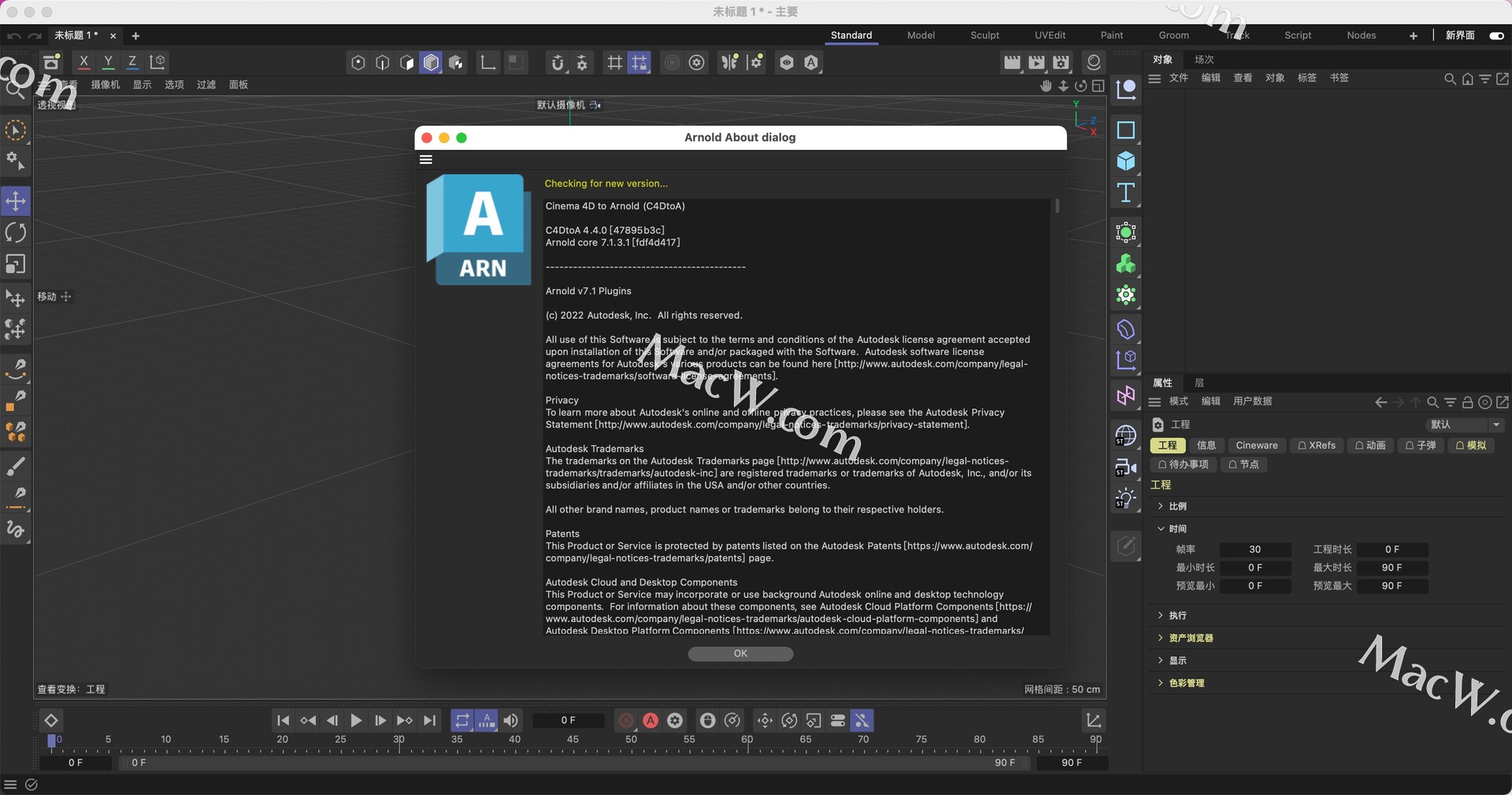Click the timeline range bar below the ruler
1512x795 pixels.
(573, 763)
